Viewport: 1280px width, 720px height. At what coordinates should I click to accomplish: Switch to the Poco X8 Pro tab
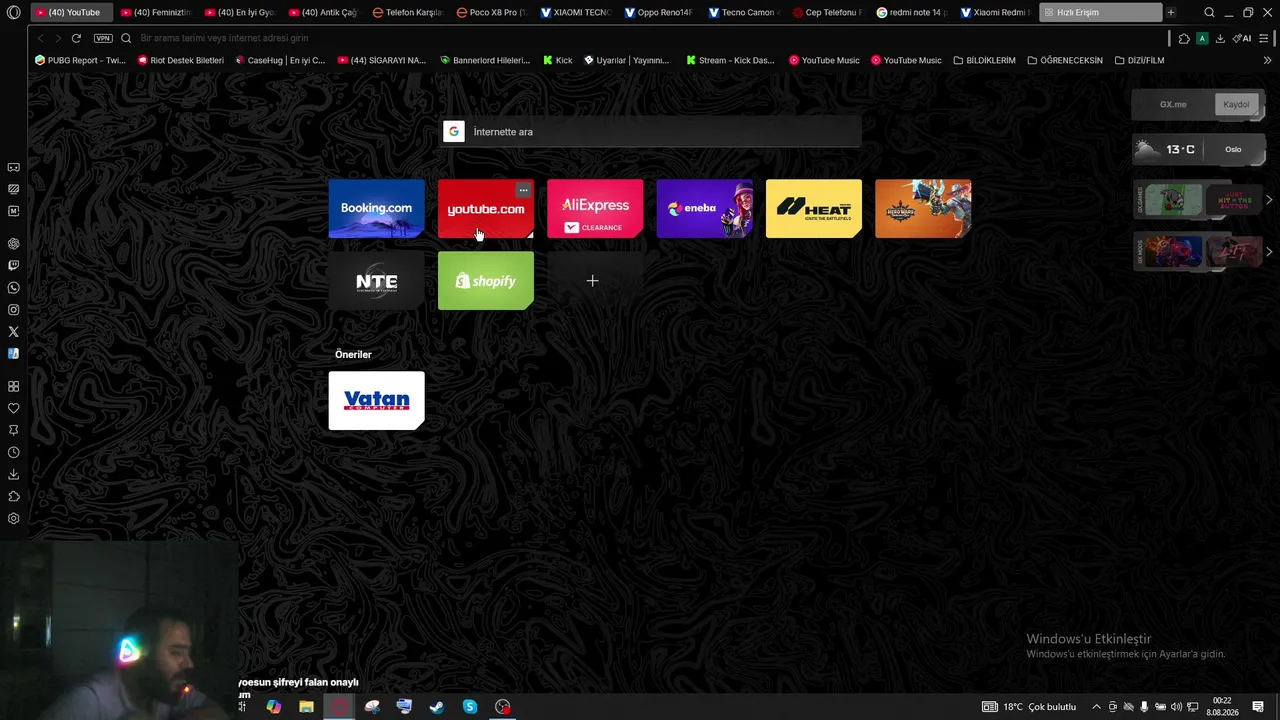pyautogui.click(x=491, y=13)
